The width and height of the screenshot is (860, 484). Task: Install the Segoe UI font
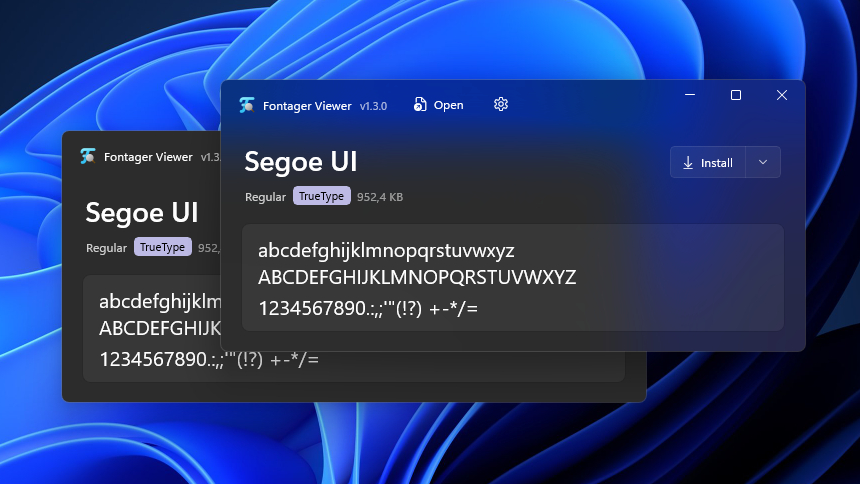[708, 162]
